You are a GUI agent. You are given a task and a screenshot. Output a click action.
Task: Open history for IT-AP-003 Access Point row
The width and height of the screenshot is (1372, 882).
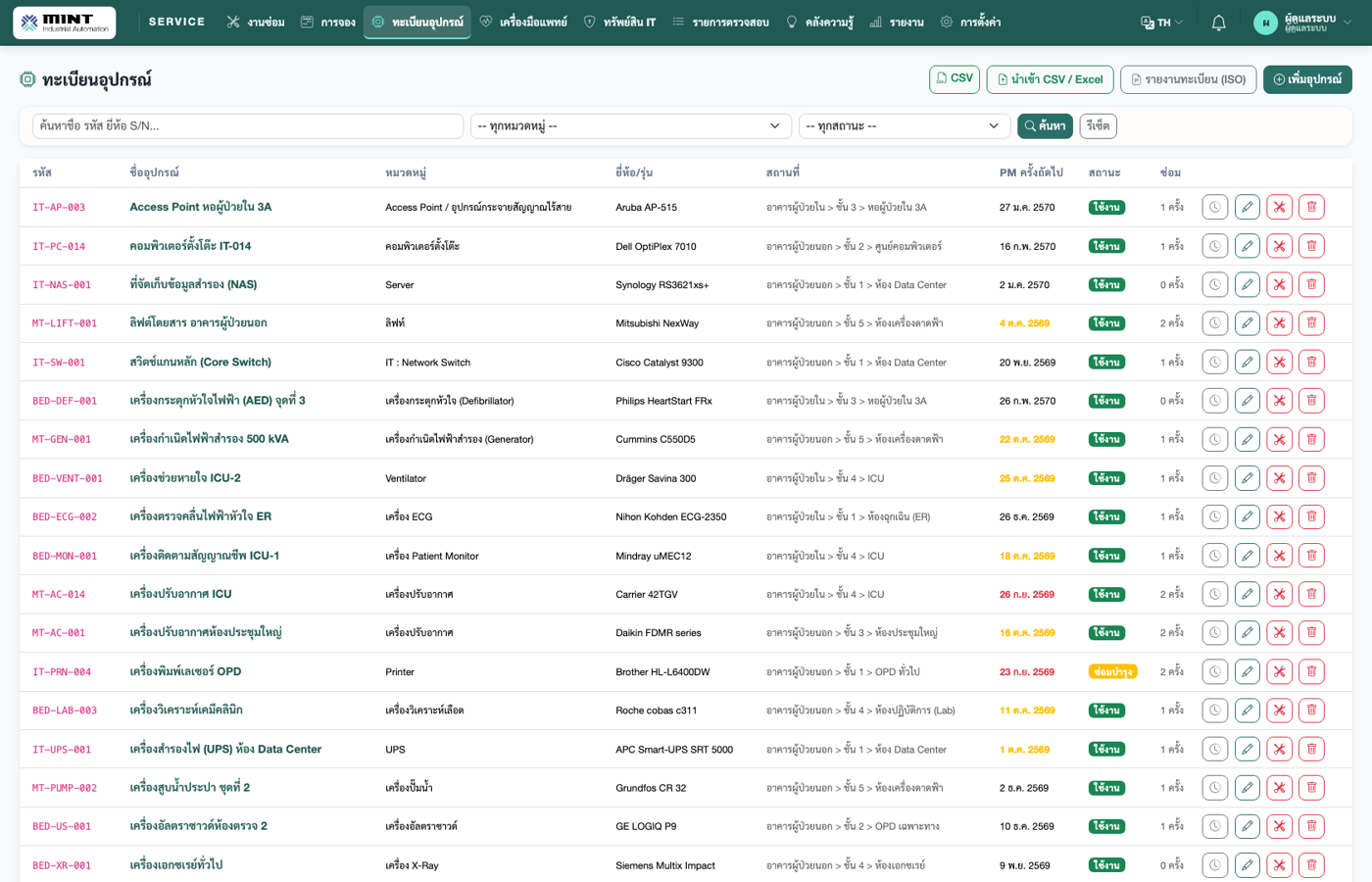1214,207
